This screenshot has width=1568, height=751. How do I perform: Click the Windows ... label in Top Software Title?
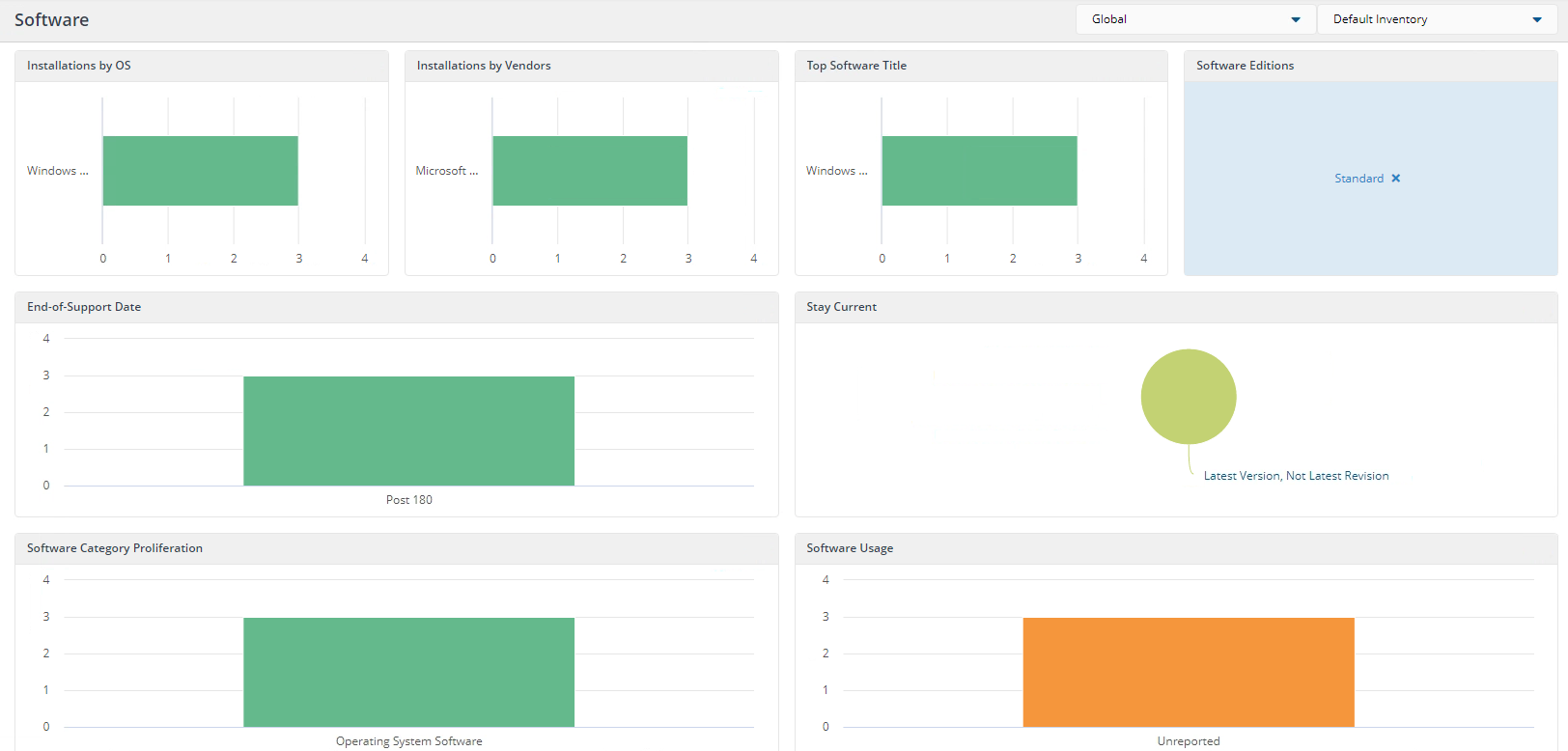point(837,171)
